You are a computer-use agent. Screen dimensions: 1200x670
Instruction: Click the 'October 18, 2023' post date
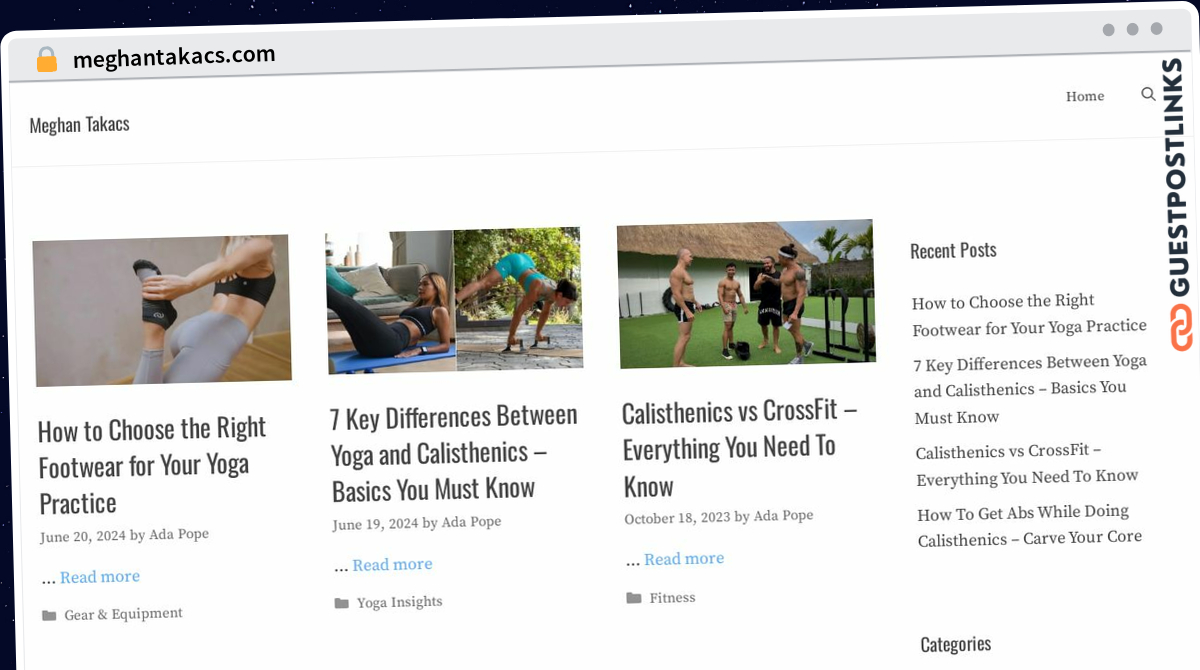(677, 518)
